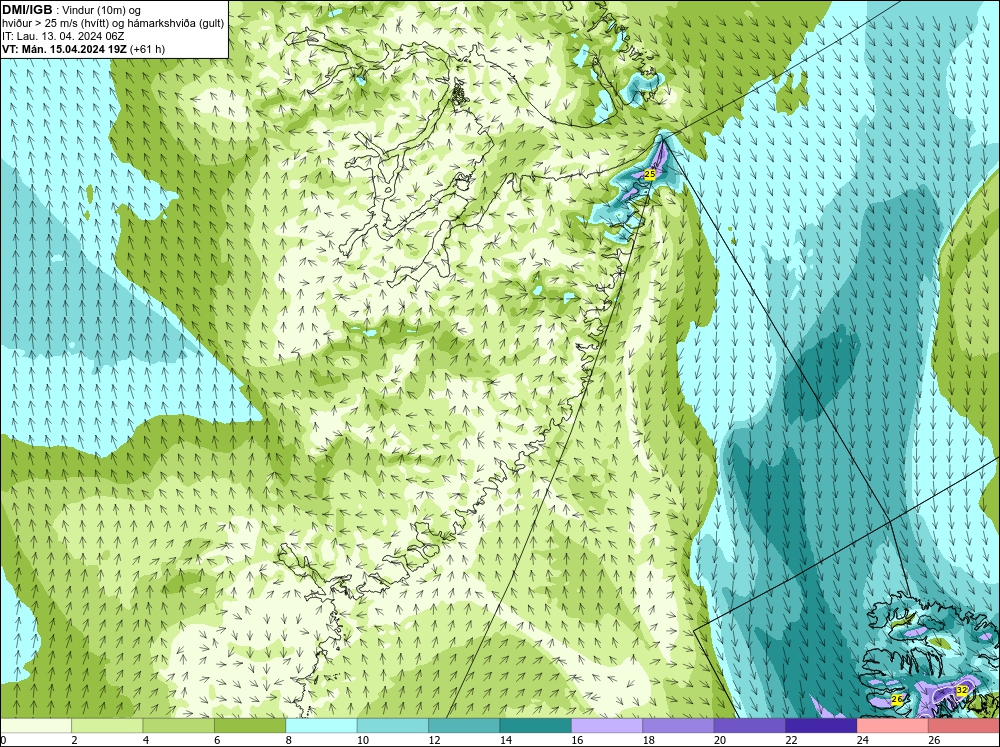Click the 'IT: Lau. 13. 04. 2024 06Z' line

[62, 36]
